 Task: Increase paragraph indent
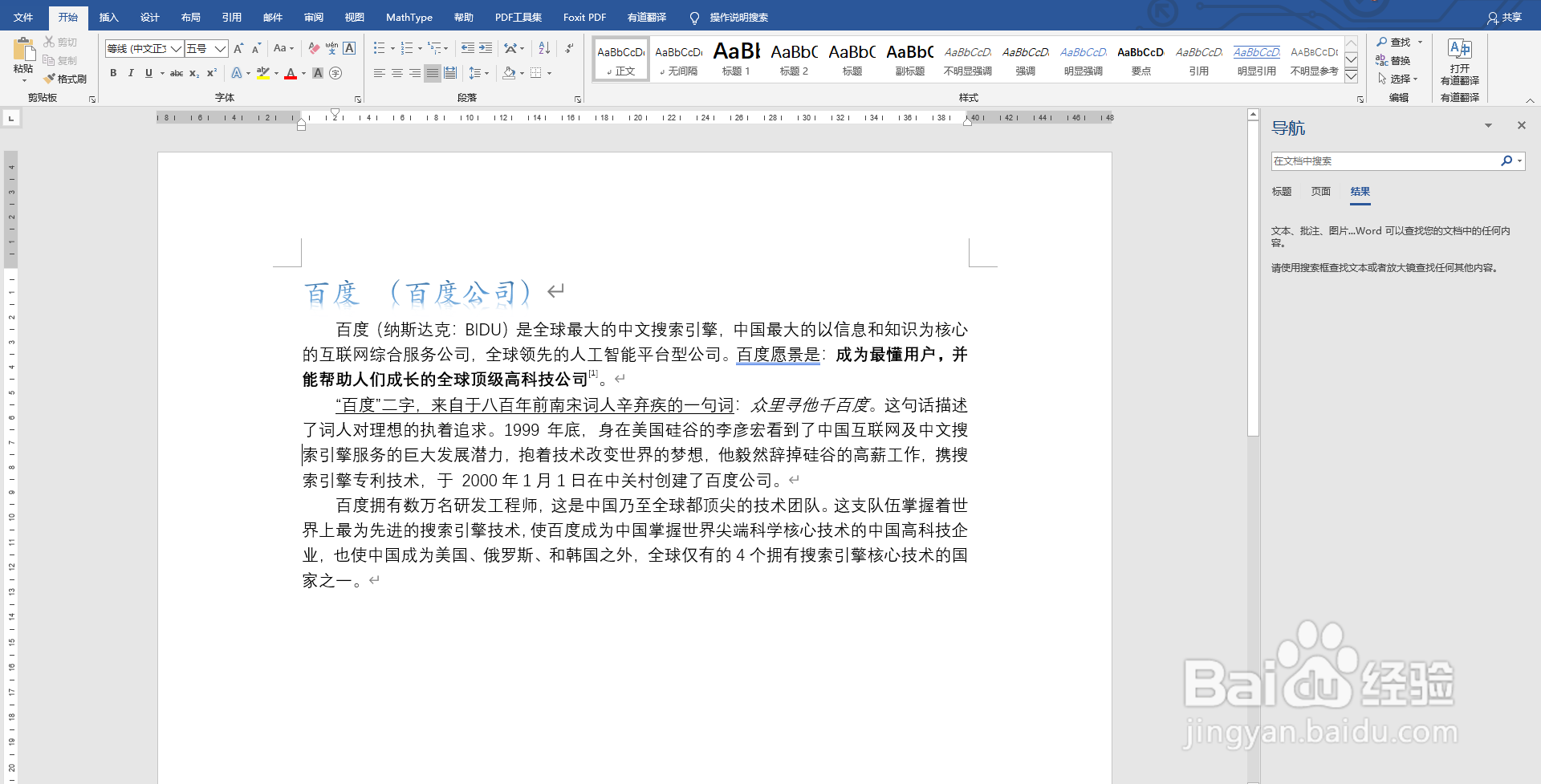[486, 49]
